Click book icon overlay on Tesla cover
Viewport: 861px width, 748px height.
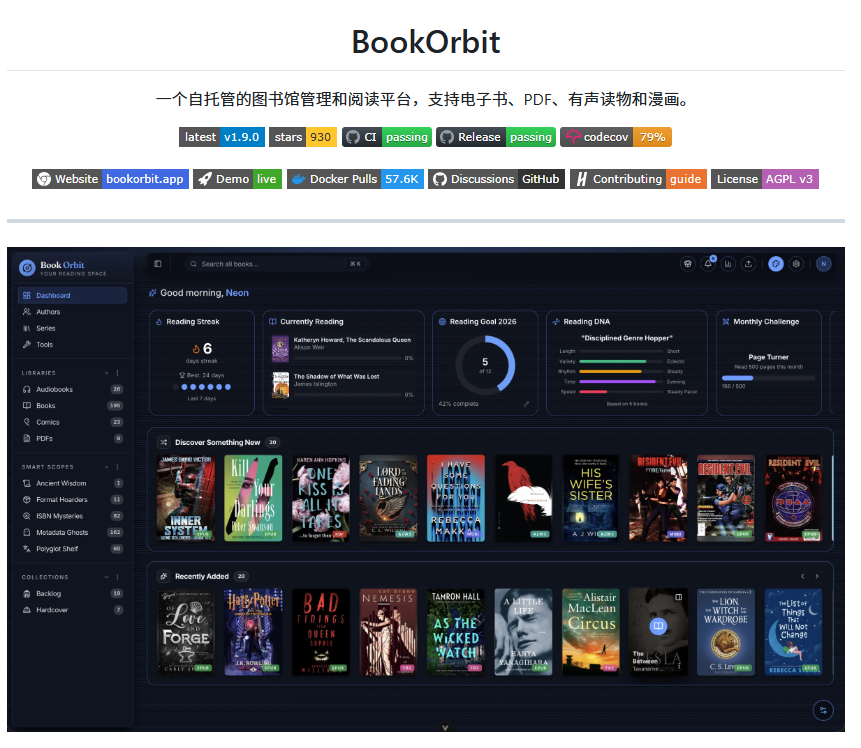[658, 626]
